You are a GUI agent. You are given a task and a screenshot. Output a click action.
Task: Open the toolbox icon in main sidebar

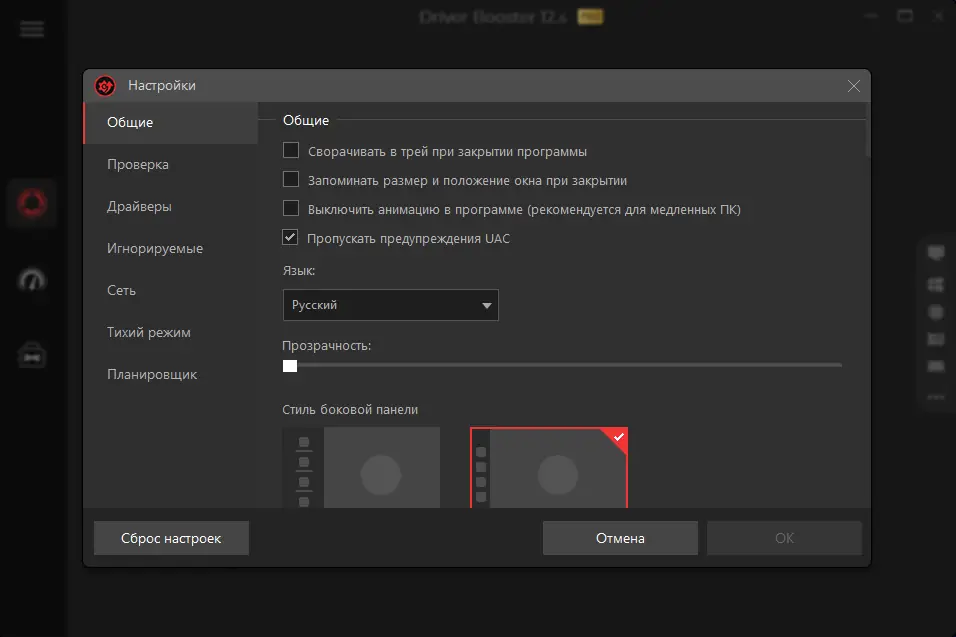click(x=32, y=355)
